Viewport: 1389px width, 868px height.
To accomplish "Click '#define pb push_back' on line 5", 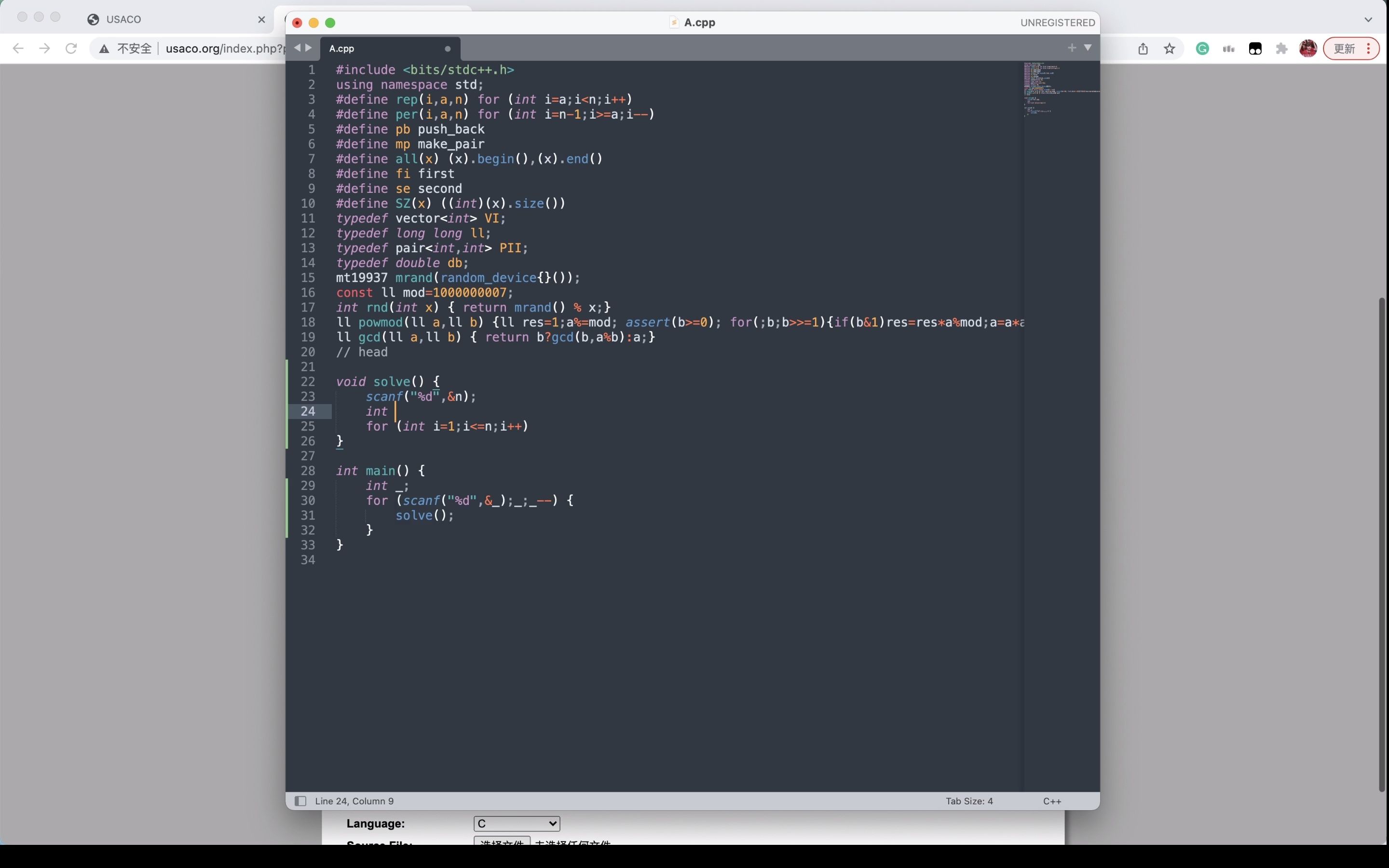I will pos(410,129).
